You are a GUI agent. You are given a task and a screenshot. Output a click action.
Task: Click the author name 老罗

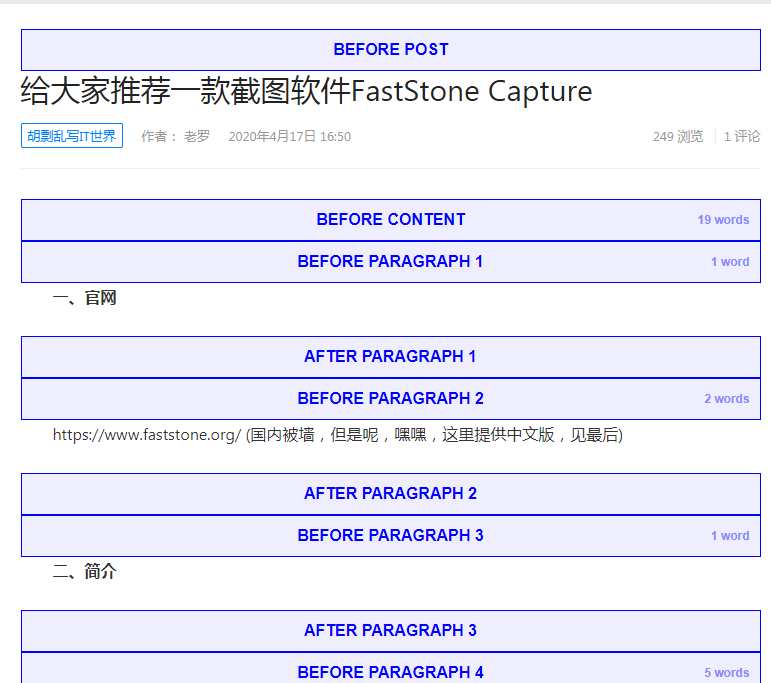[197, 136]
